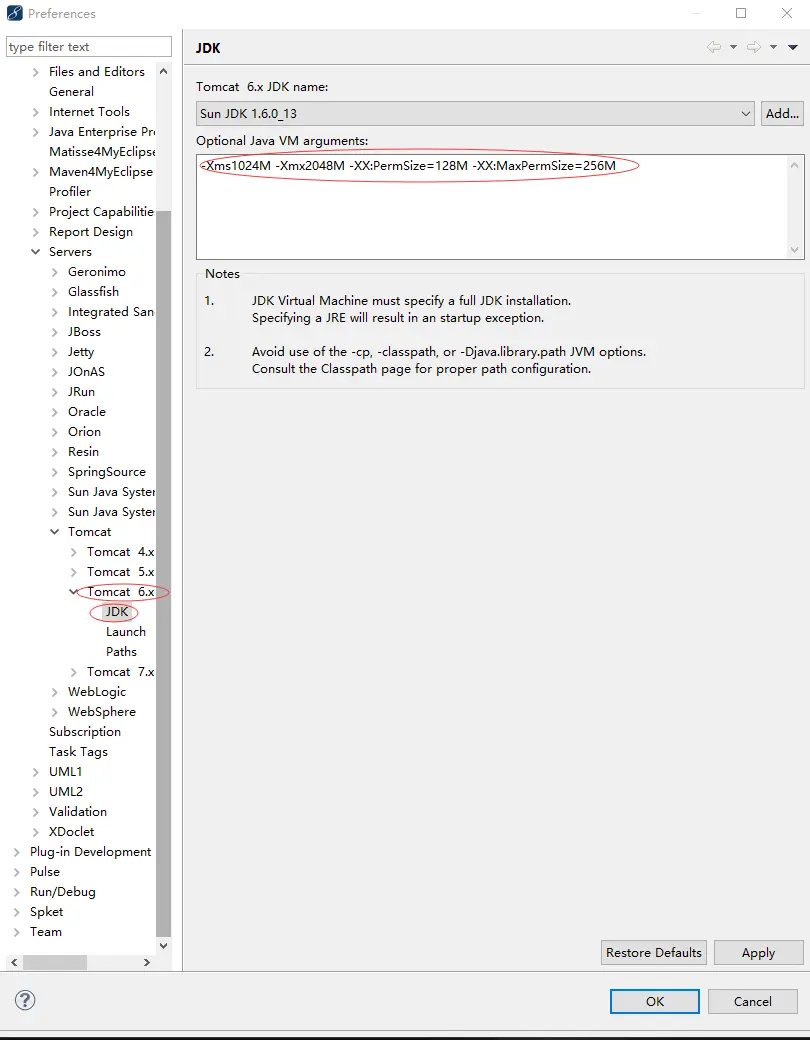Go back using the backward navigation arrow
Screen dimensions: 810x1040
pyautogui.click(x=714, y=47)
